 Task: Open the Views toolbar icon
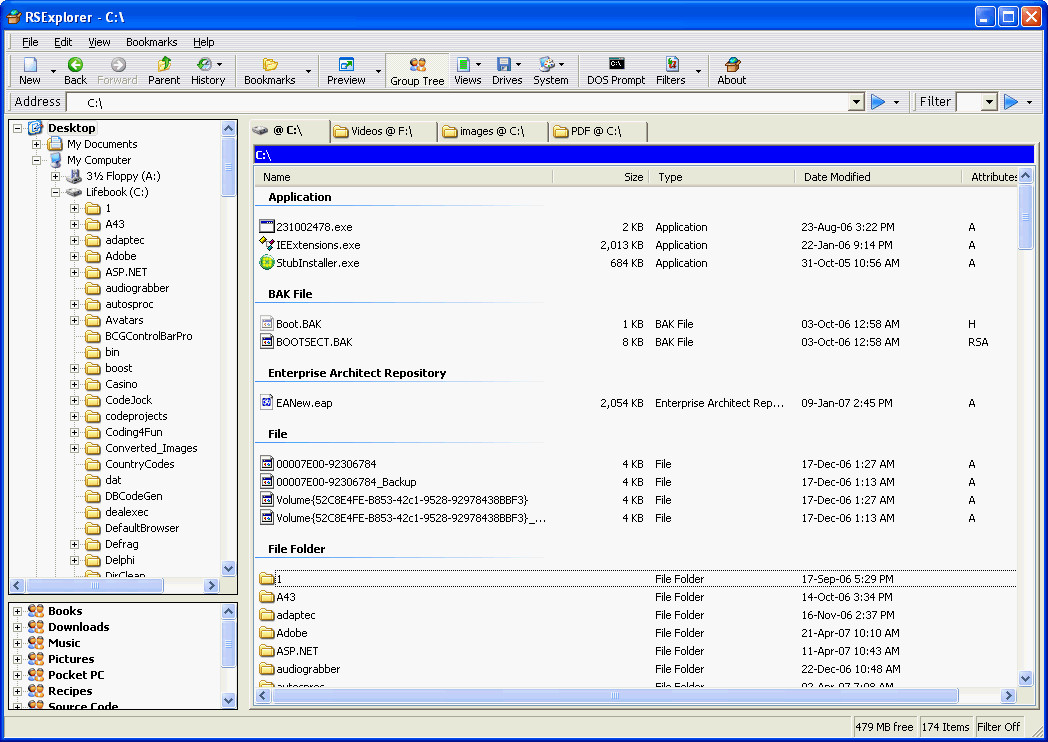[463, 64]
